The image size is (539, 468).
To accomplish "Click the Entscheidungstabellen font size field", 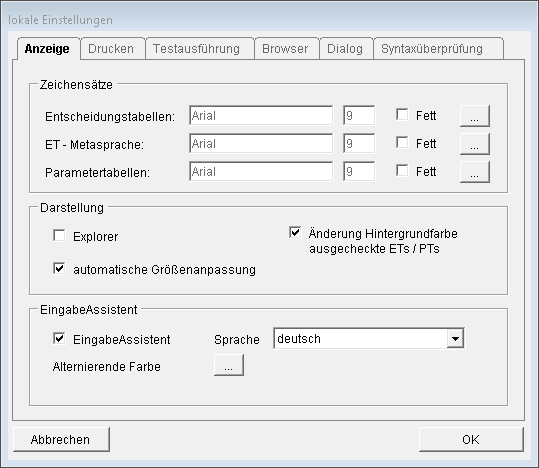I will pos(359,116).
